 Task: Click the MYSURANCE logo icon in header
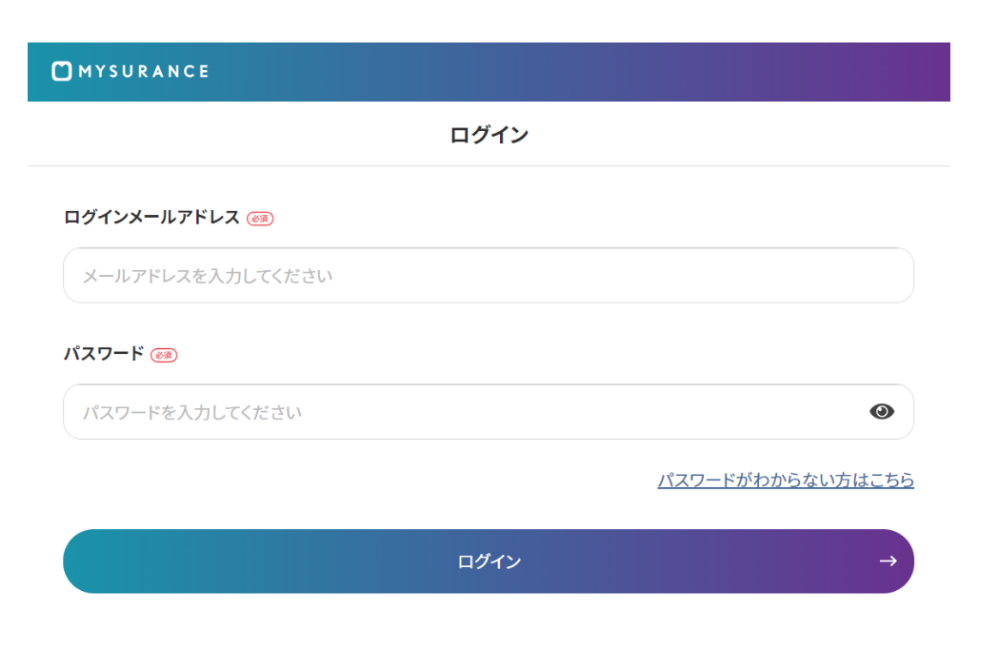(62, 71)
